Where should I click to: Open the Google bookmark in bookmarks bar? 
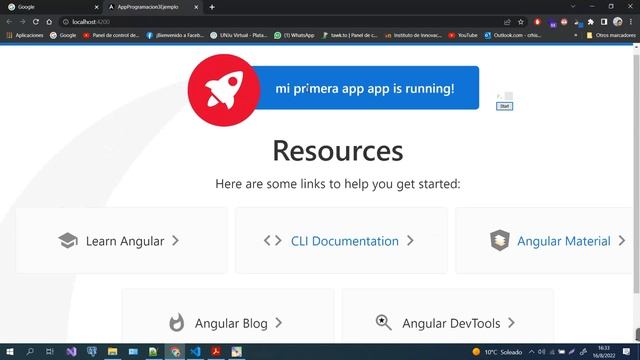[x=63, y=36]
